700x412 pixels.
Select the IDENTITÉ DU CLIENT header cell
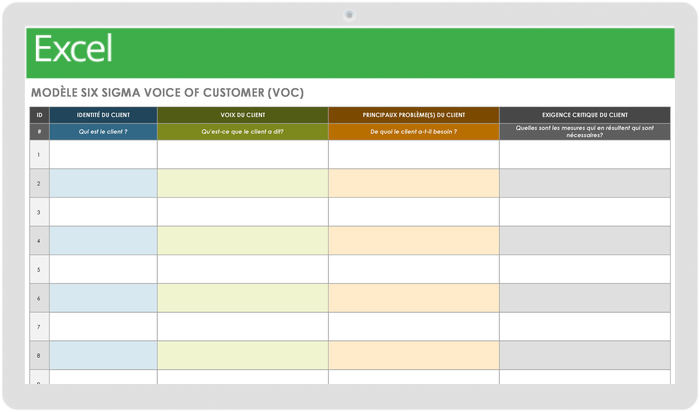103,115
